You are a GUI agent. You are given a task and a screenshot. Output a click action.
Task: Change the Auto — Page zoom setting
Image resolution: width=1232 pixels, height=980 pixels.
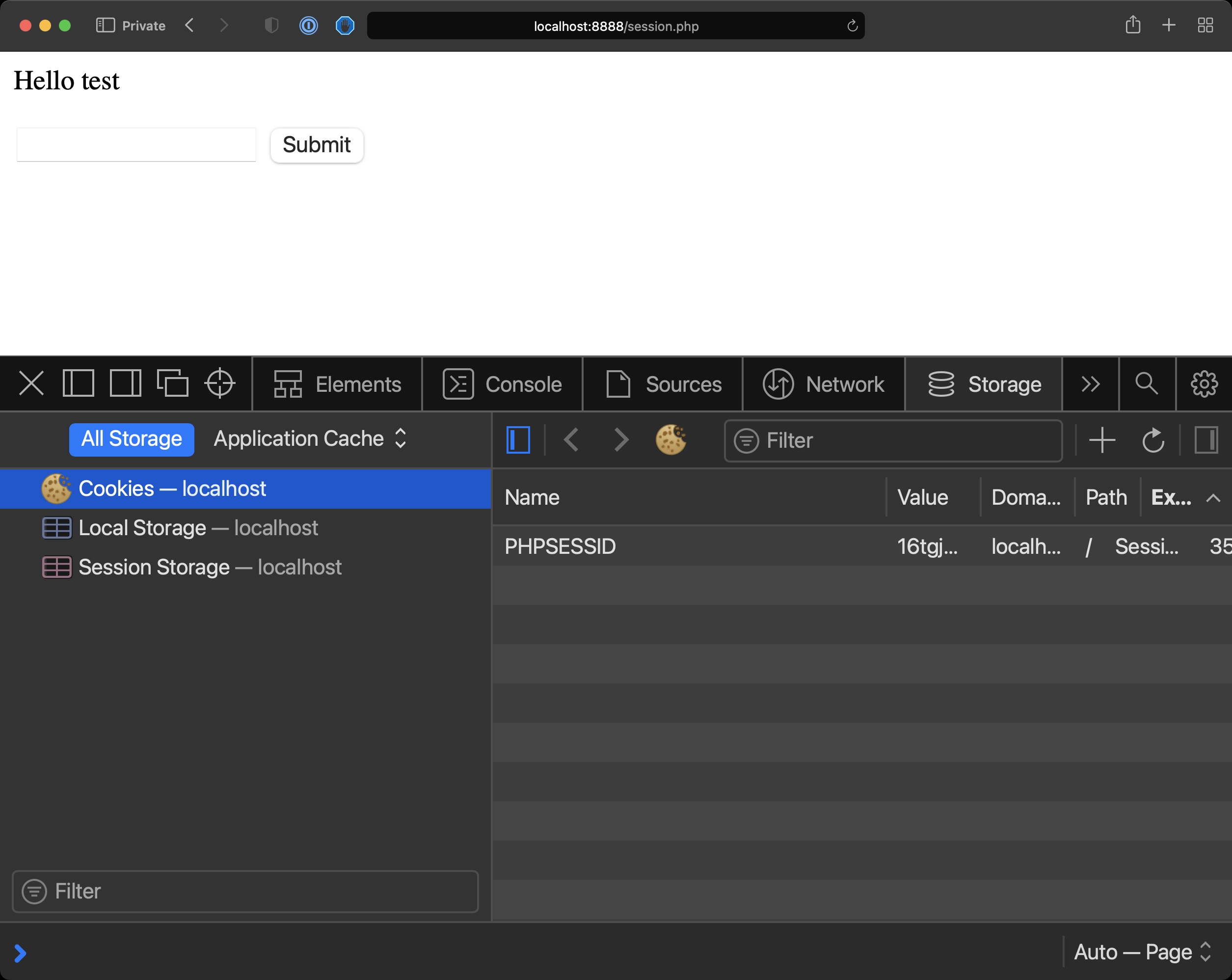click(x=1142, y=952)
